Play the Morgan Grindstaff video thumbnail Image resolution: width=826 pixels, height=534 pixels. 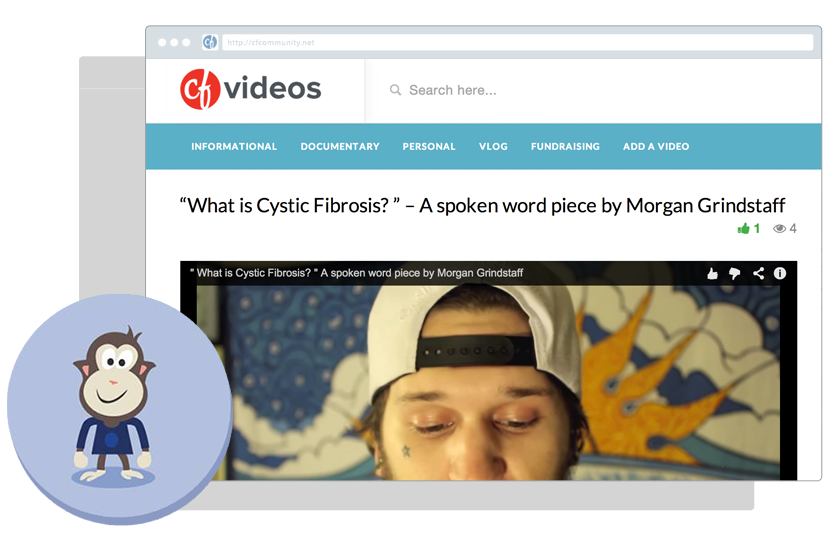coord(488,370)
